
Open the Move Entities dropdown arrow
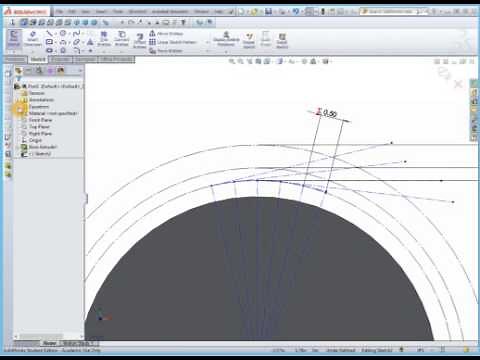(x=207, y=51)
